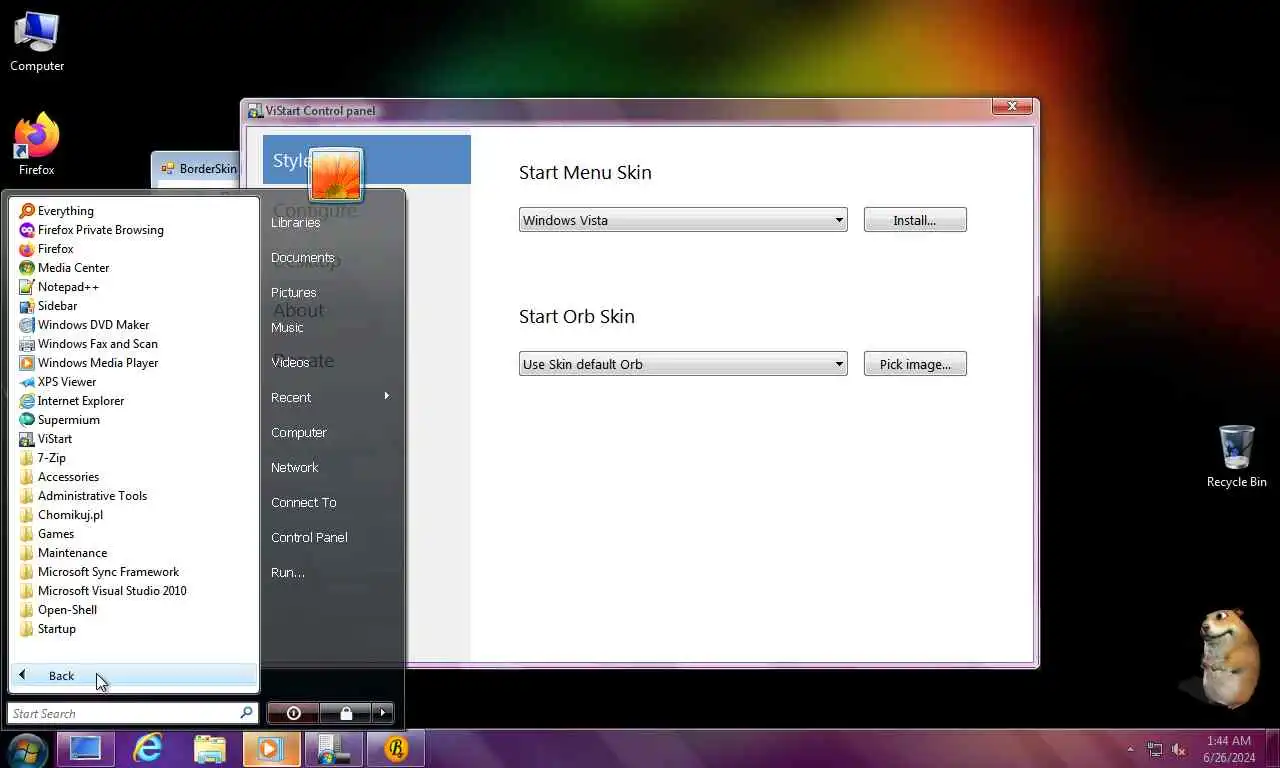
Task: Expand the Open-Shell folder
Action: (x=58, y=610)
